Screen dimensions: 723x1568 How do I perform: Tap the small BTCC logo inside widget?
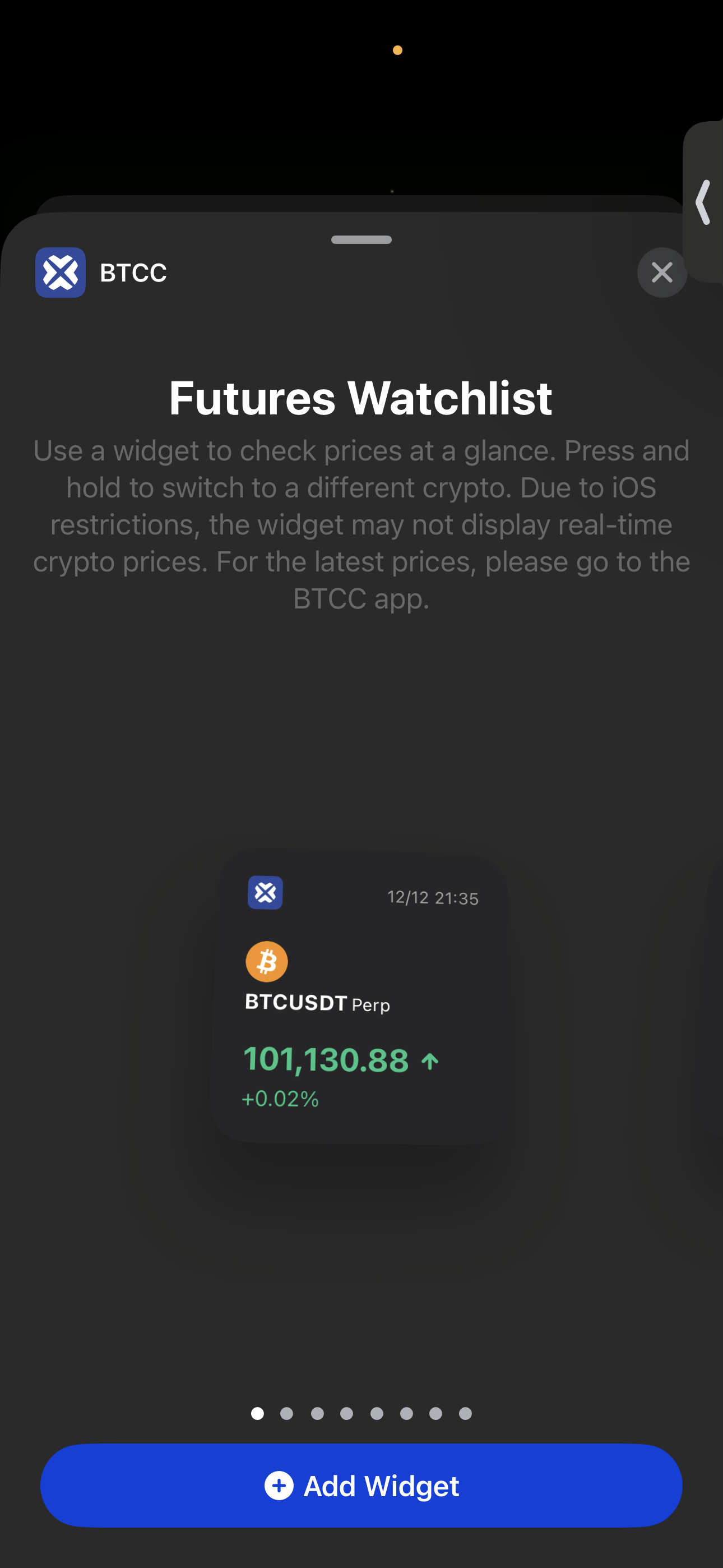tap(265, 892)
